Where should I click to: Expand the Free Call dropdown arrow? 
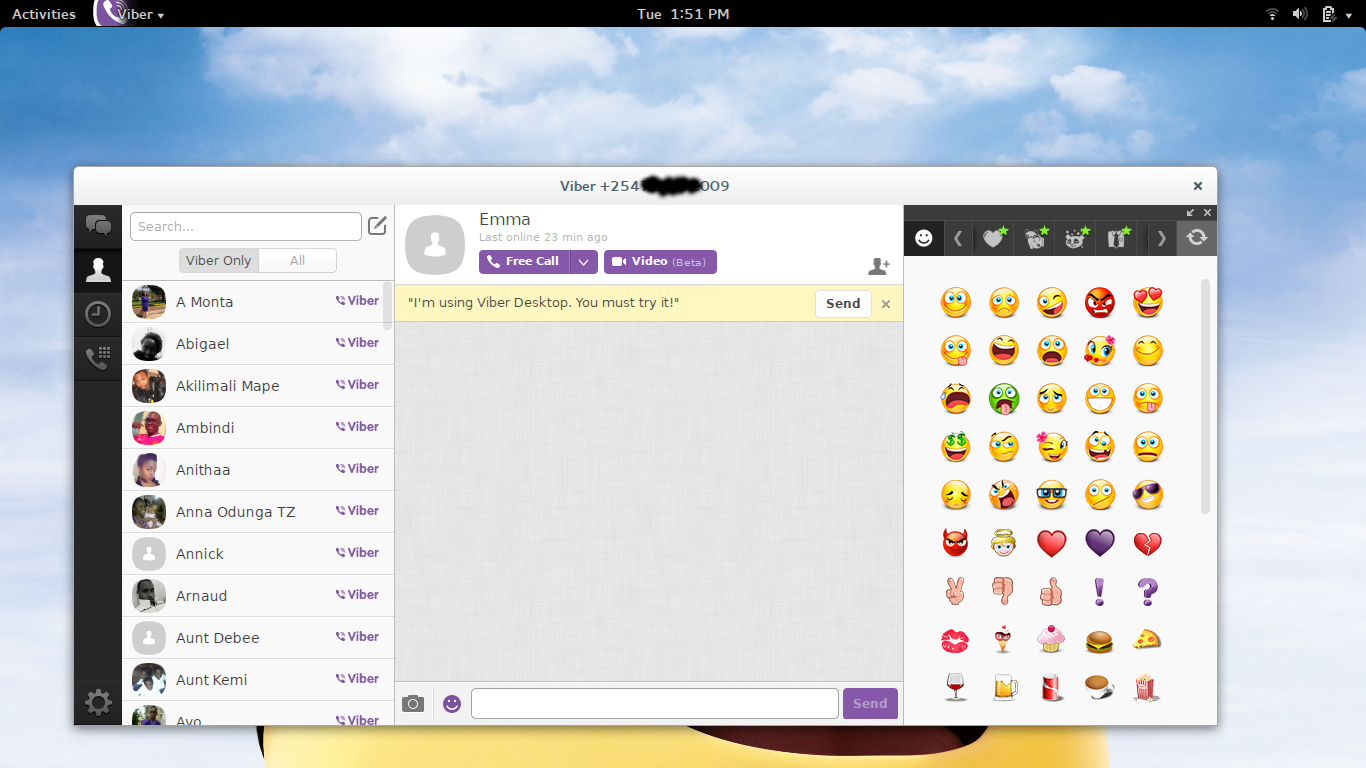click(x=584, y=262)
